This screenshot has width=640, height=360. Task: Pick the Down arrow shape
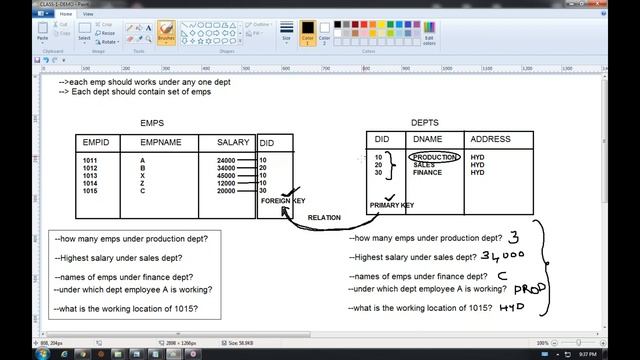coord(184,41)
